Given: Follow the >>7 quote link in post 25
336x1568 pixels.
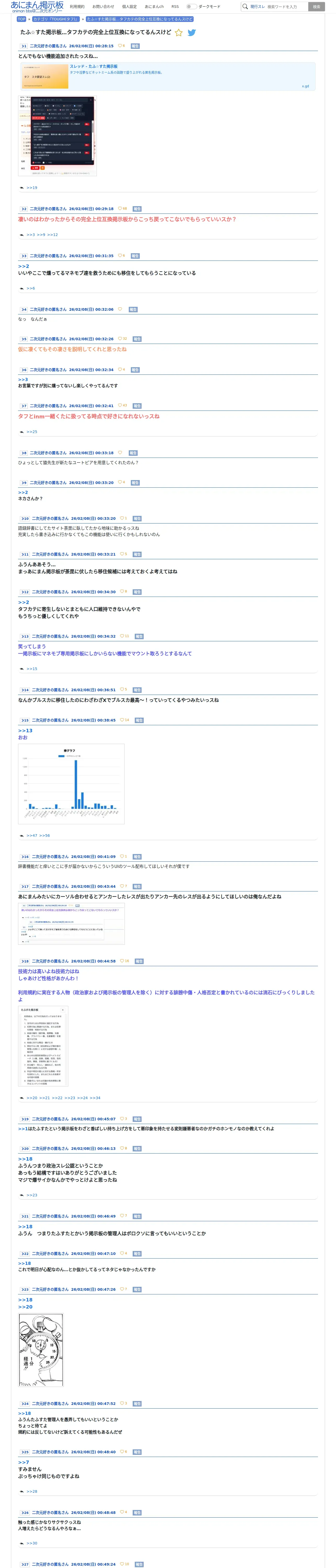Looking at the screenshot, I should 23,1462.
